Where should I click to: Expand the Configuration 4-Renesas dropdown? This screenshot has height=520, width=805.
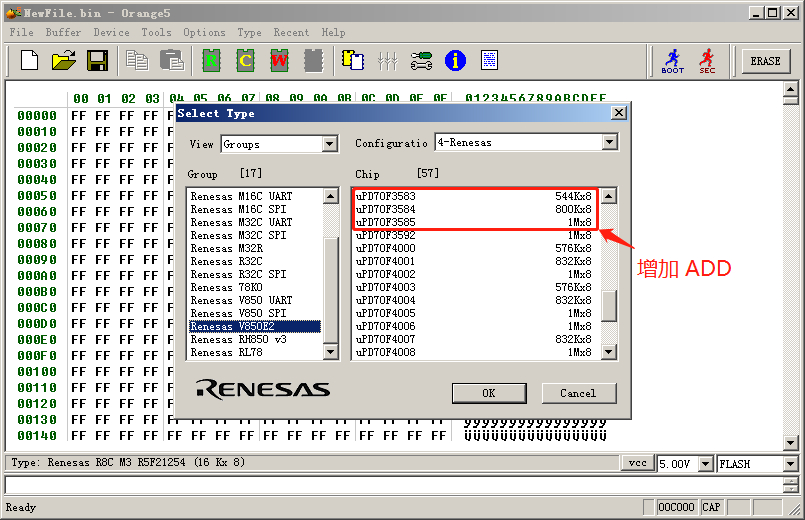click(609, 143)
